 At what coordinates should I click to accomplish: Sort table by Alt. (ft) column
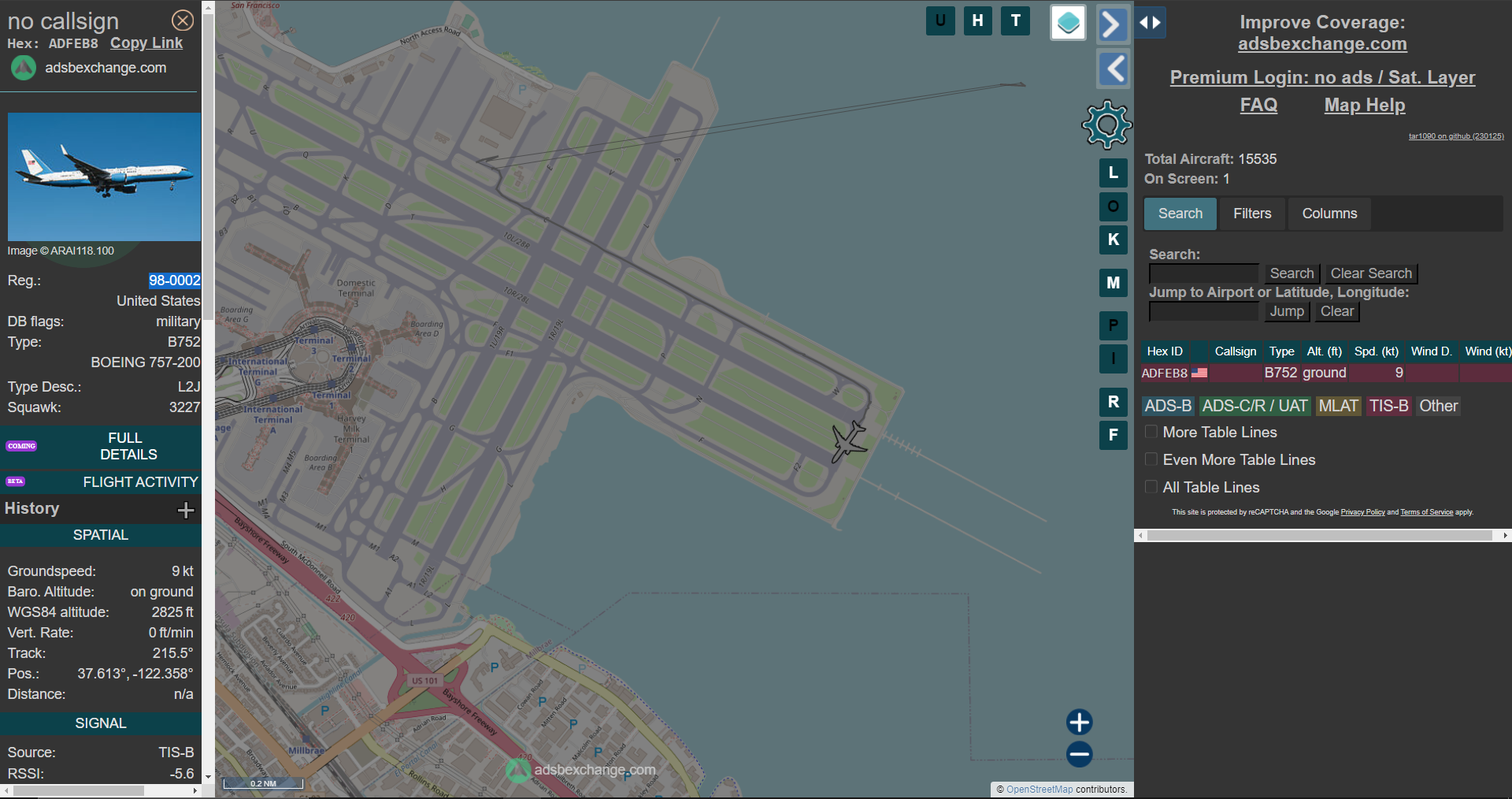click(x=1324, y=351)
